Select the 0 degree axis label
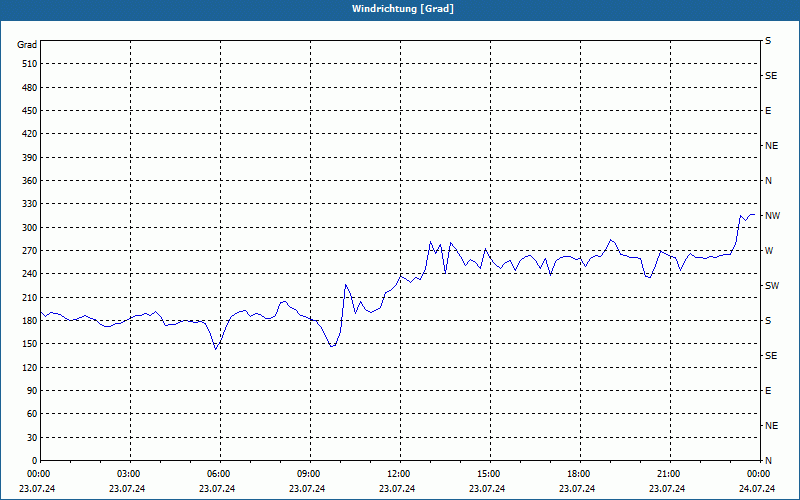The width and height of the screenshot is (800, 500). [x=34, y=460]
